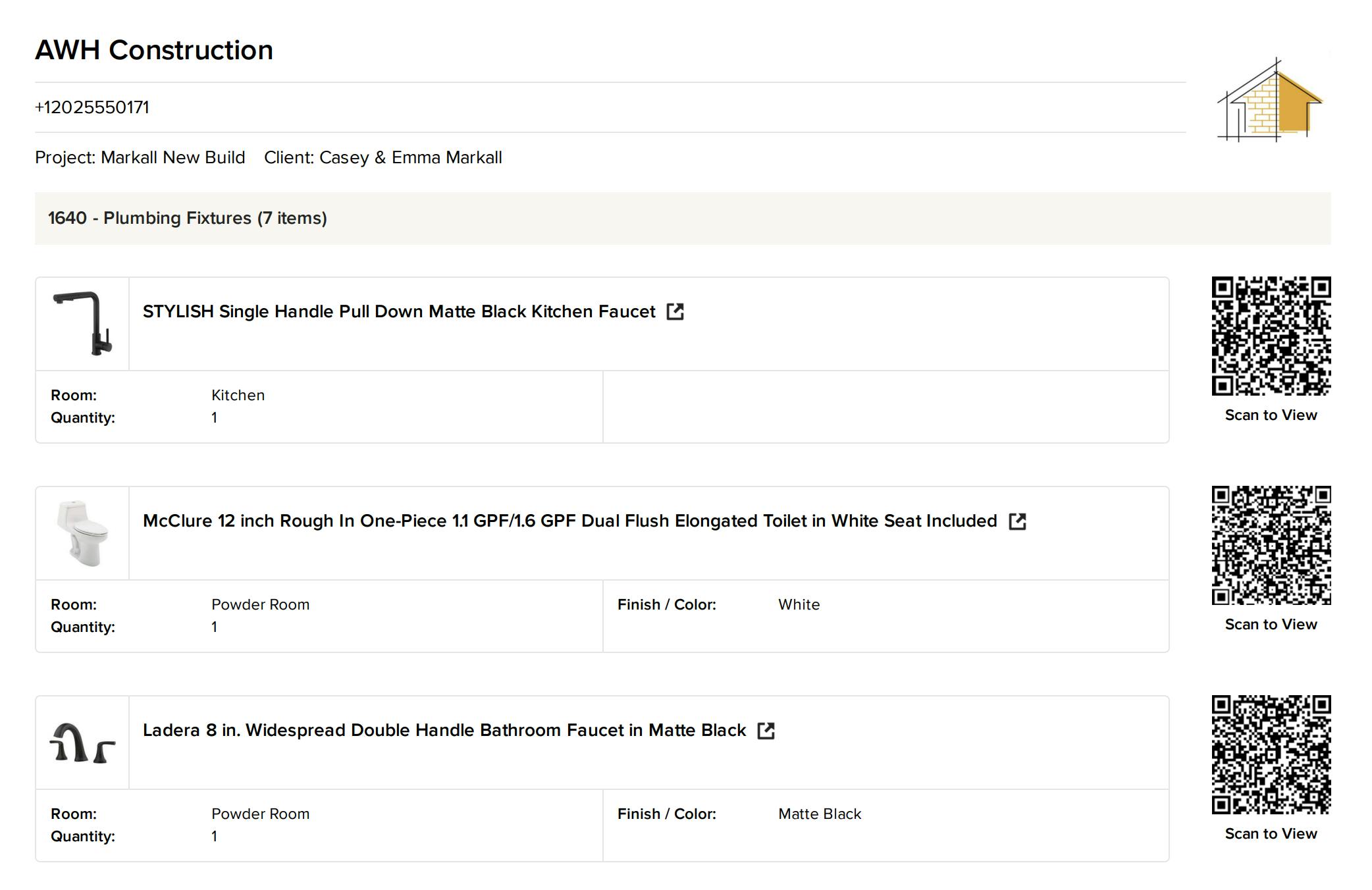This screenshot has width=1372, height=890.
Task: Click the Project: Markall New Build text
Action: [x=140, y=157]
